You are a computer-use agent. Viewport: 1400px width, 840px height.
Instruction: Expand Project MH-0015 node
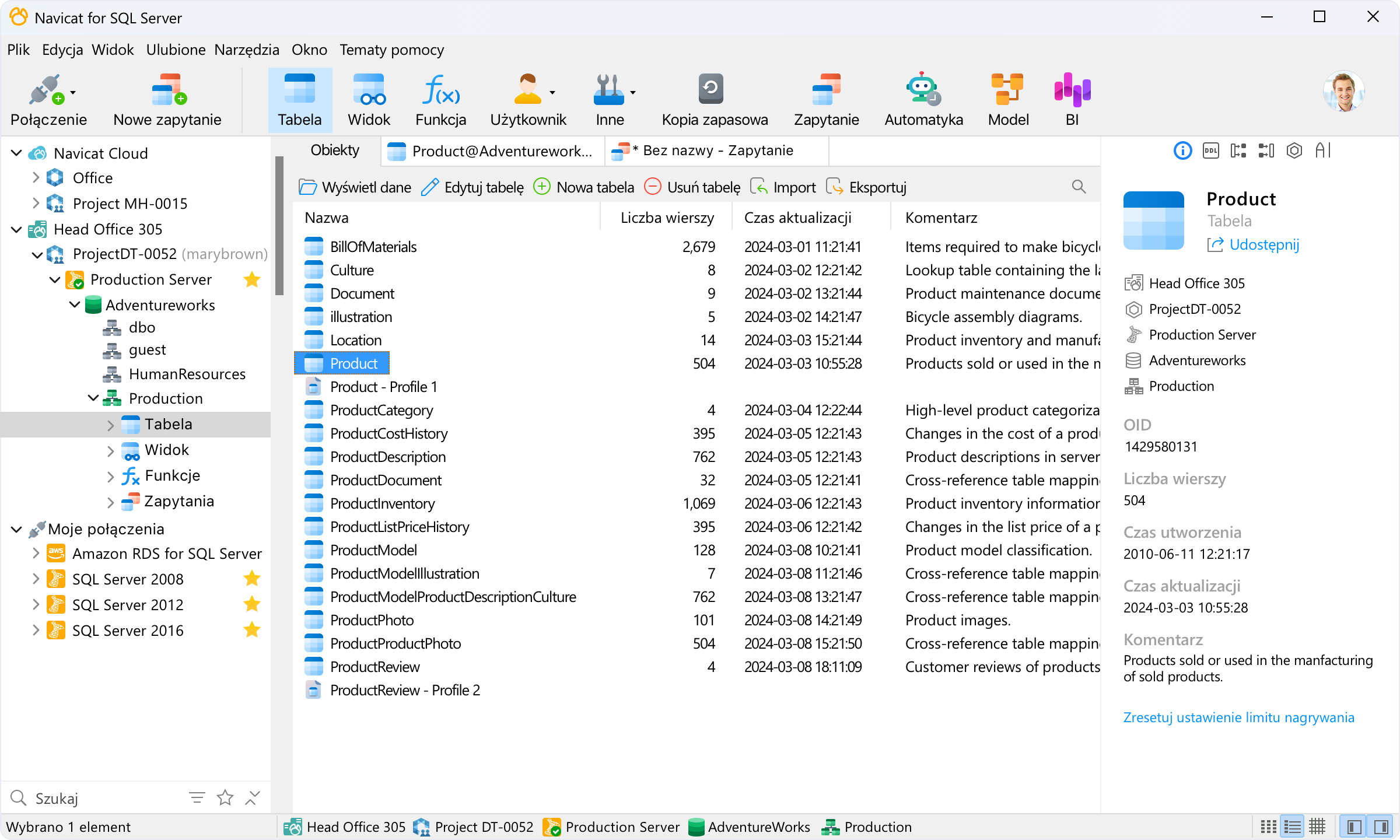(36, 203)
